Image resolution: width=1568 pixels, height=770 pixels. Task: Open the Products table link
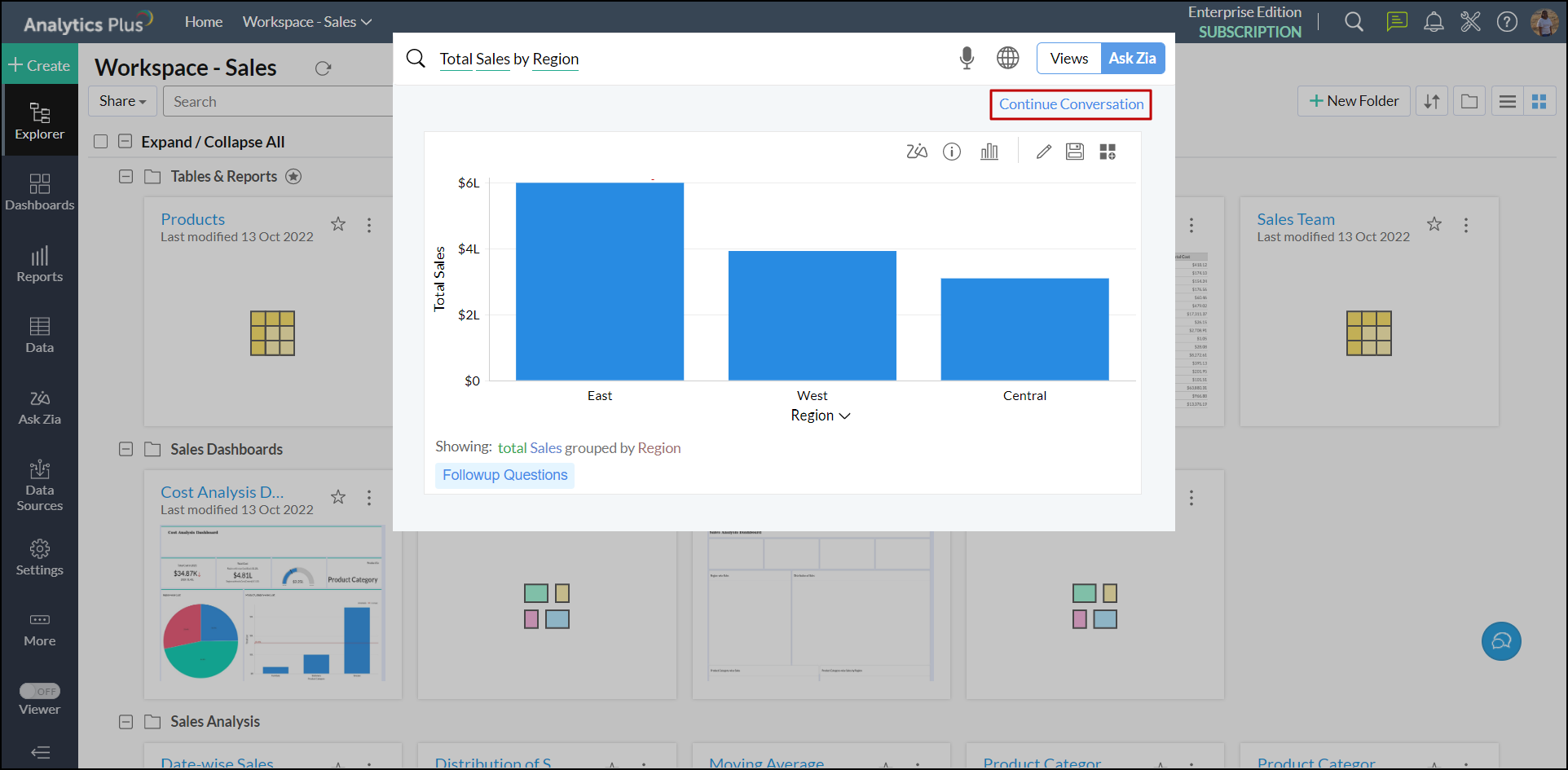click(192, 219)
